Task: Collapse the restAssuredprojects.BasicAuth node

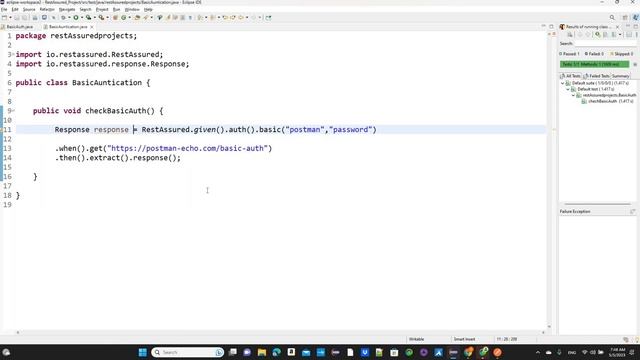Action: (573, 95)
